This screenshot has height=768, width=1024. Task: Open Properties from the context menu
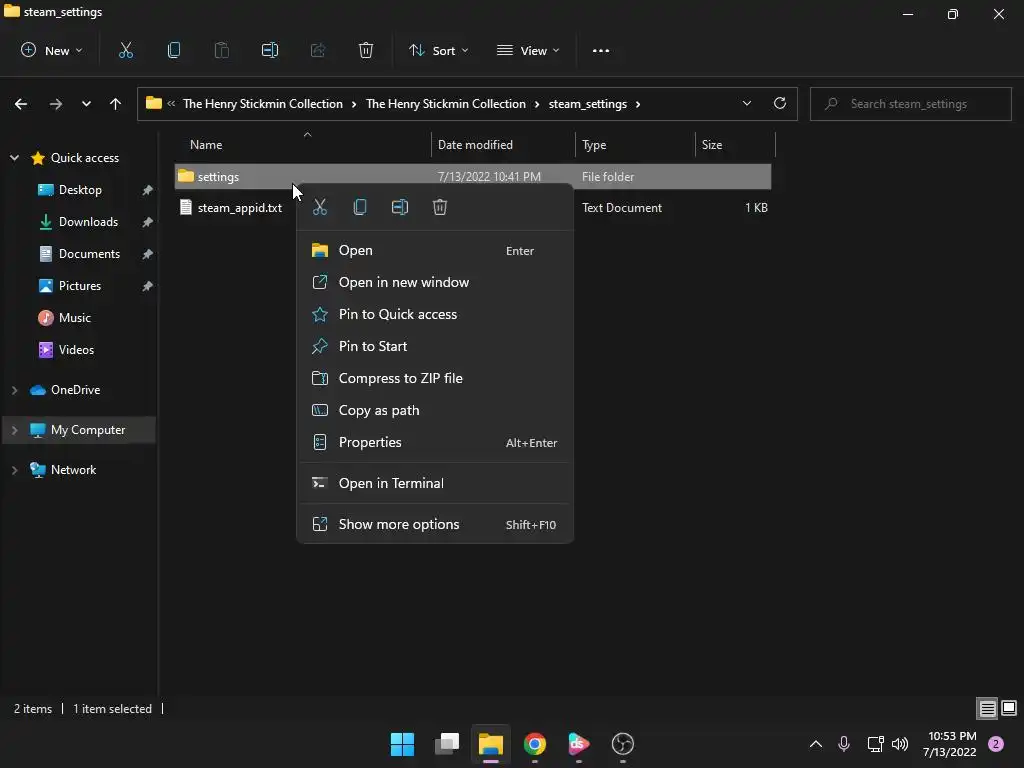point(435,442)
